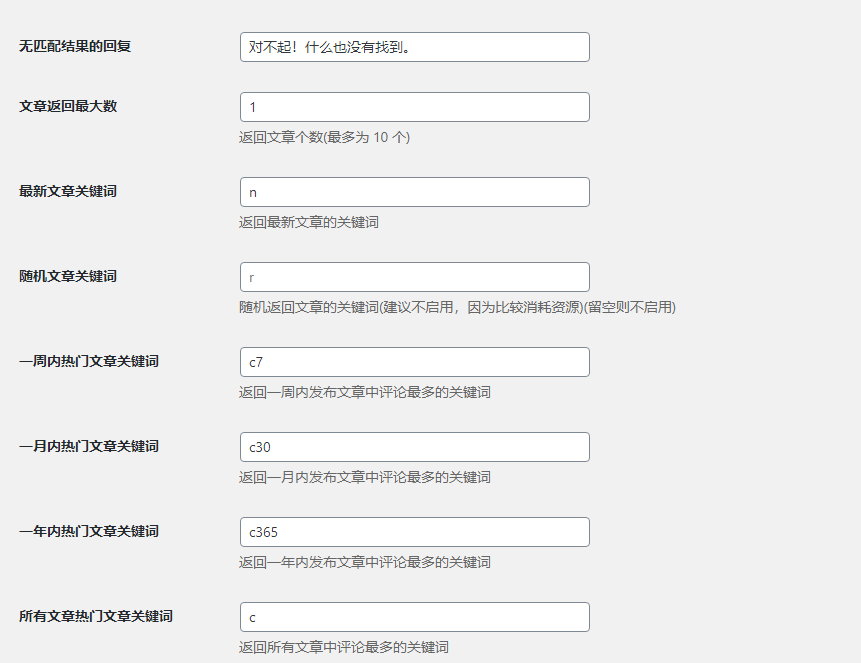861x663 pixels.
Task: Click the '返回文章个数(最多为 10 个)' description
Action: pyautogui.click(x=324, y=137)
